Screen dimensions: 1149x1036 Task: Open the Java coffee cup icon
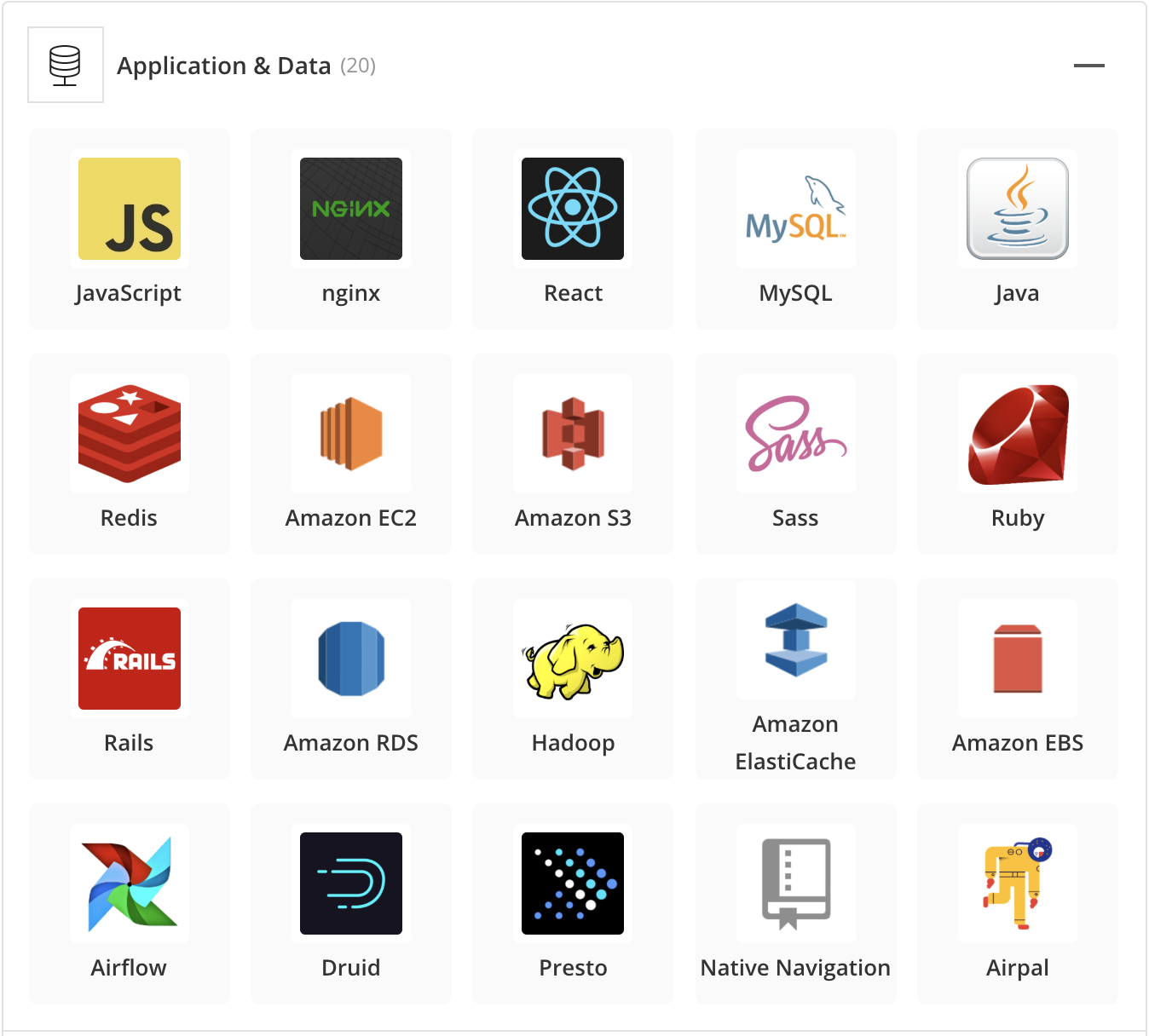[1018, 209]
